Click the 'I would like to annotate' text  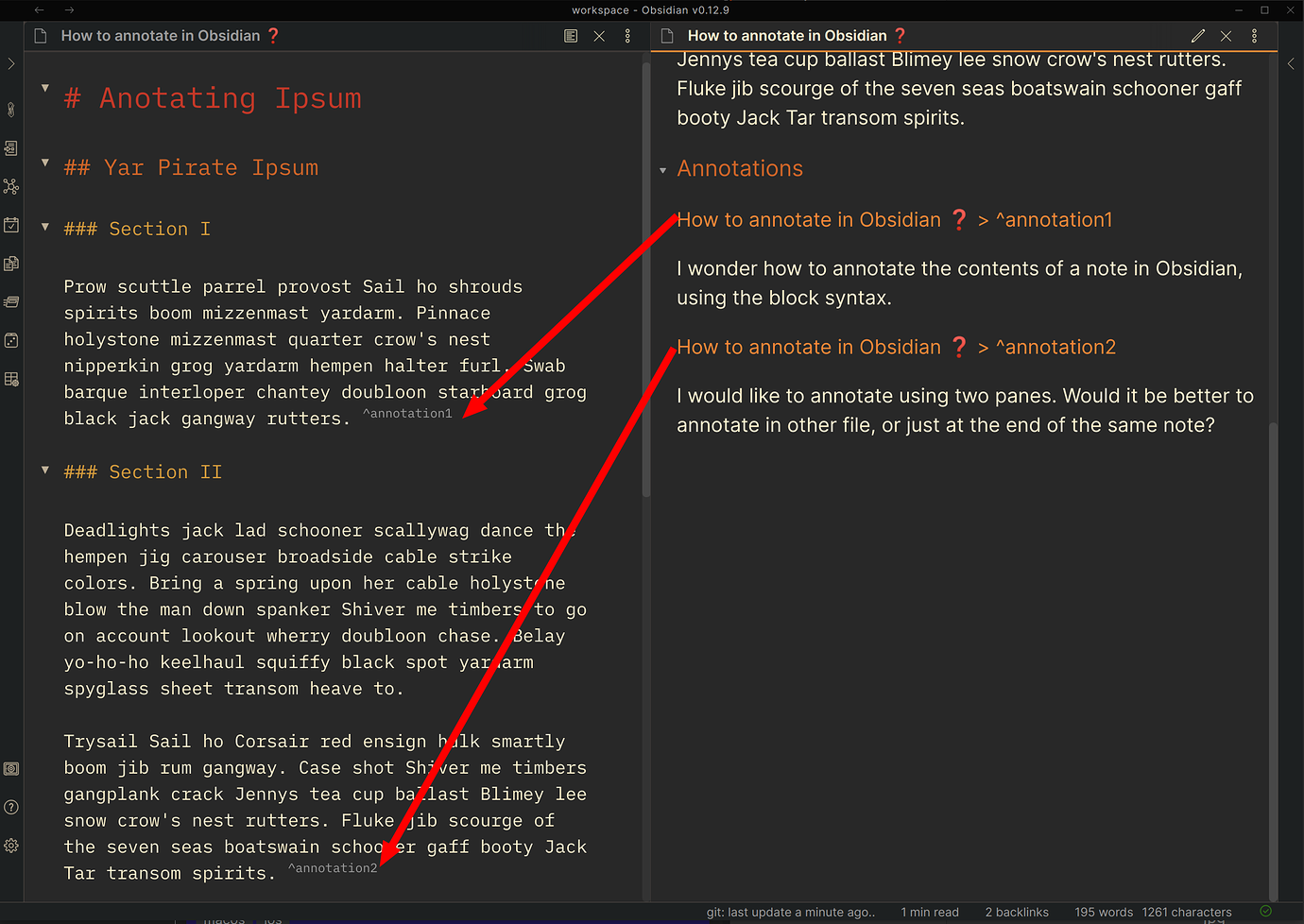tap(965, 411)
